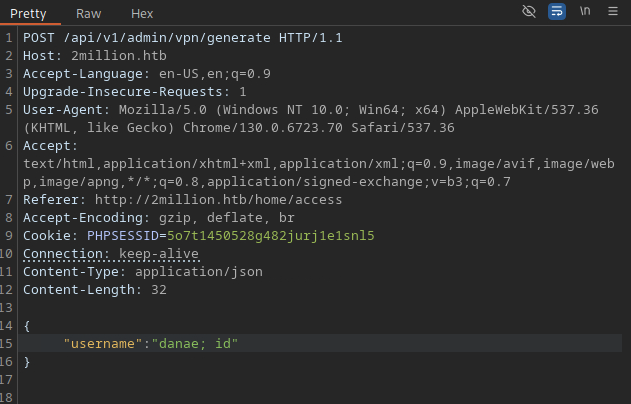The image size is (631, 404).
Task: Click the Connection keep-alive header line
Action: (x=110, y=254)
